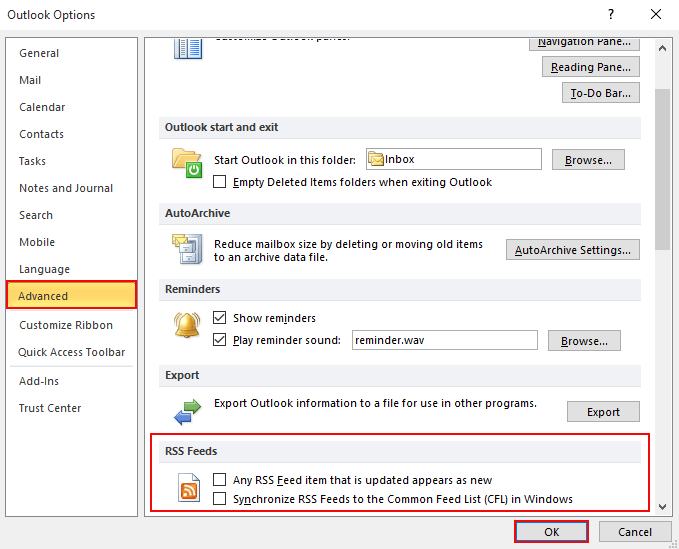Click the Outlook panes layout icon
This screenshot has height=549, width=679.
point(188,48)
